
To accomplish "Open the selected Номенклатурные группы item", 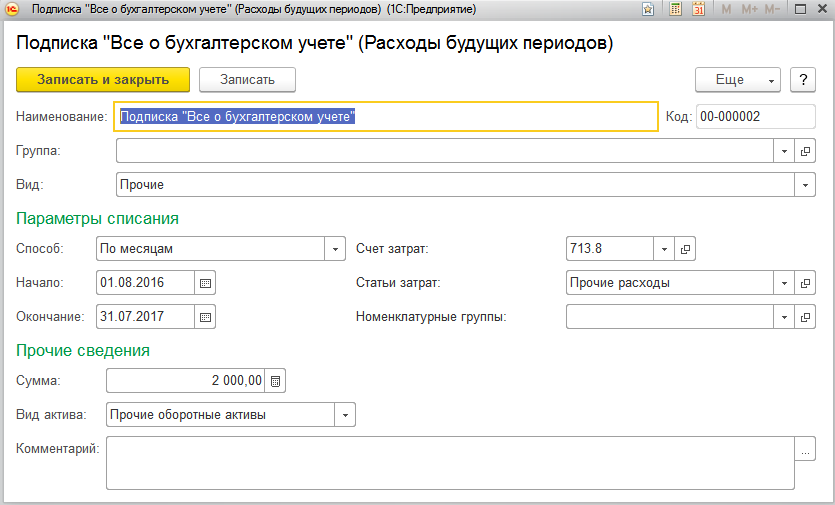I will [x=806, y=317].
